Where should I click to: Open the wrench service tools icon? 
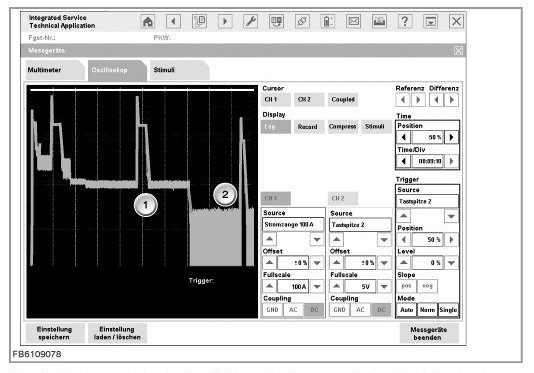click(x=251, y=22)
